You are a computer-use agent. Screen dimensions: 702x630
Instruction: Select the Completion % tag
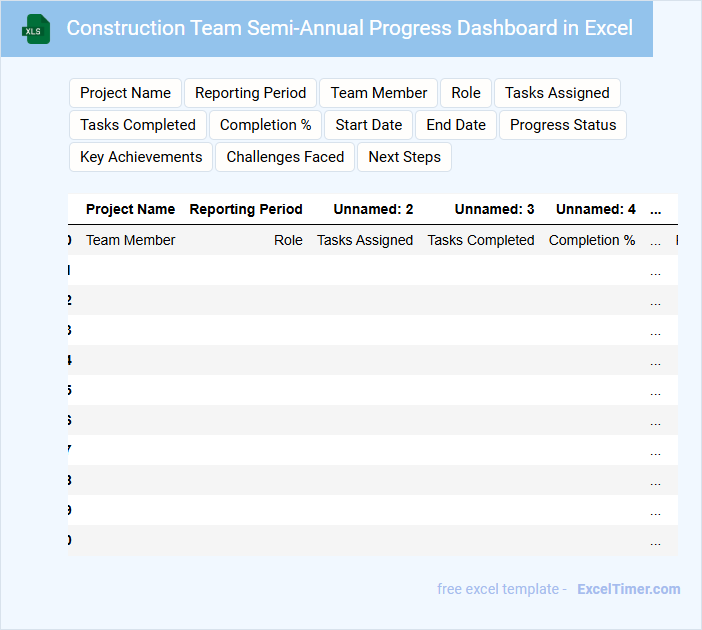tap(265, 125)
